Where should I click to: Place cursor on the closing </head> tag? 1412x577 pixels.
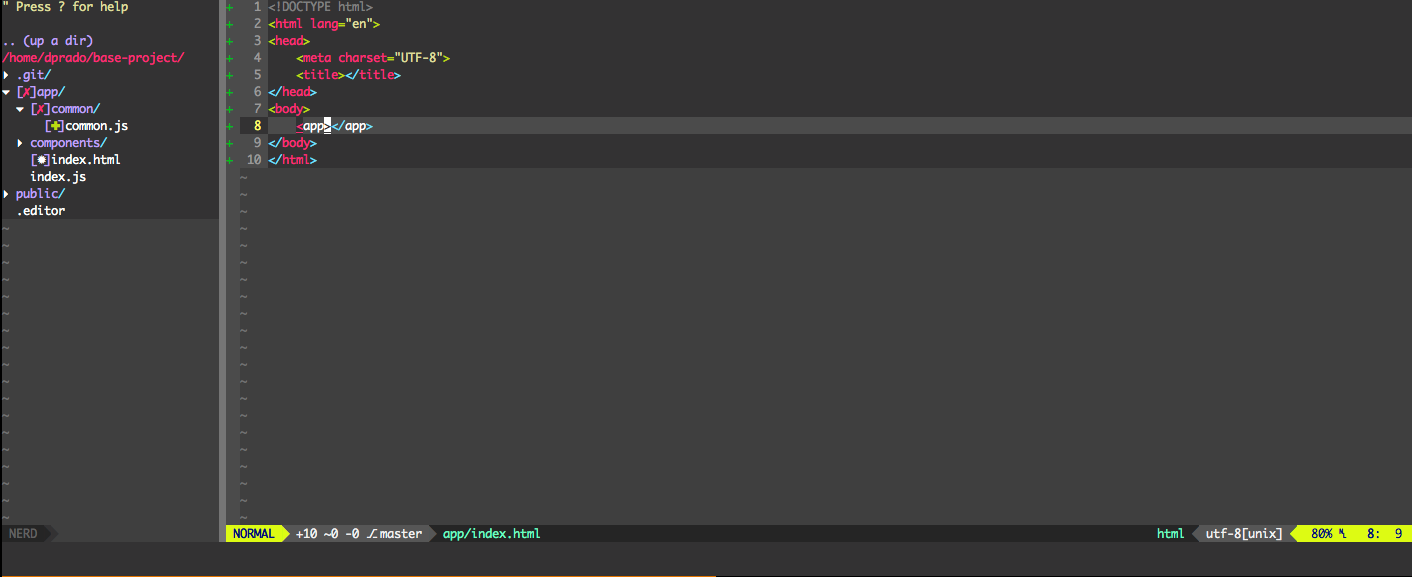point(292,92)
